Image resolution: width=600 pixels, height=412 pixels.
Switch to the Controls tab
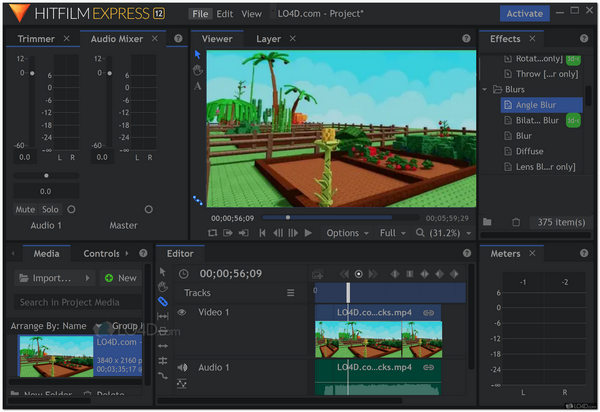coord(101,254)
